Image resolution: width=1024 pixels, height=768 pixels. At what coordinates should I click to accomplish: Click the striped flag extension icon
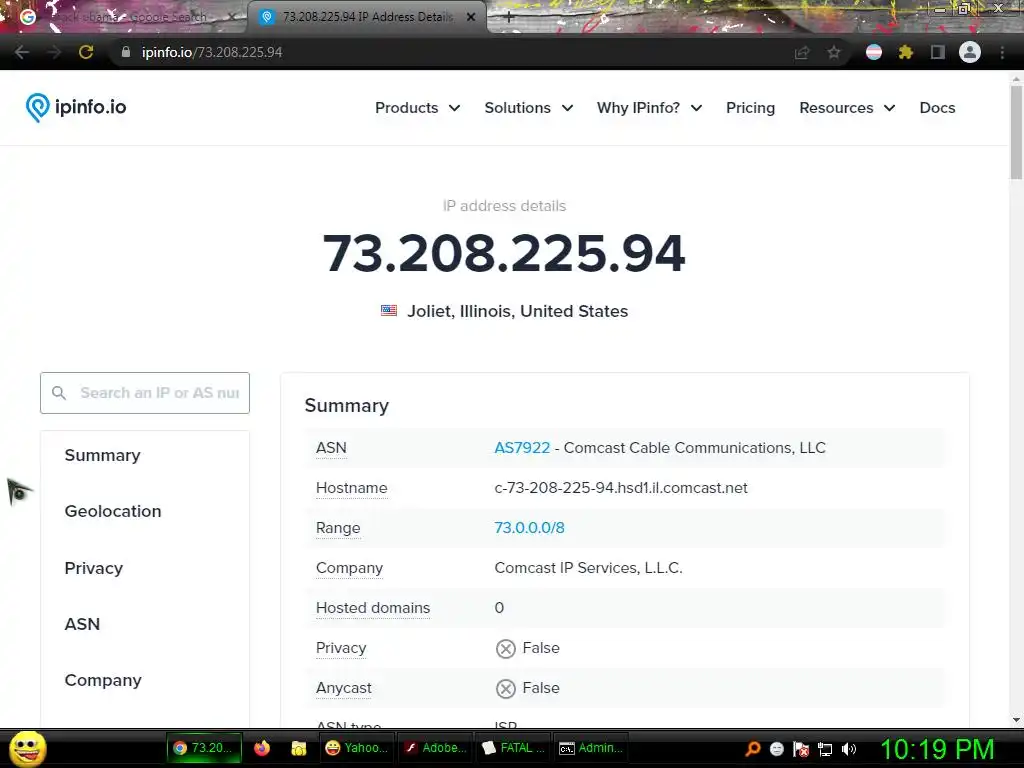pyautogui.click(x=874, y=52)
